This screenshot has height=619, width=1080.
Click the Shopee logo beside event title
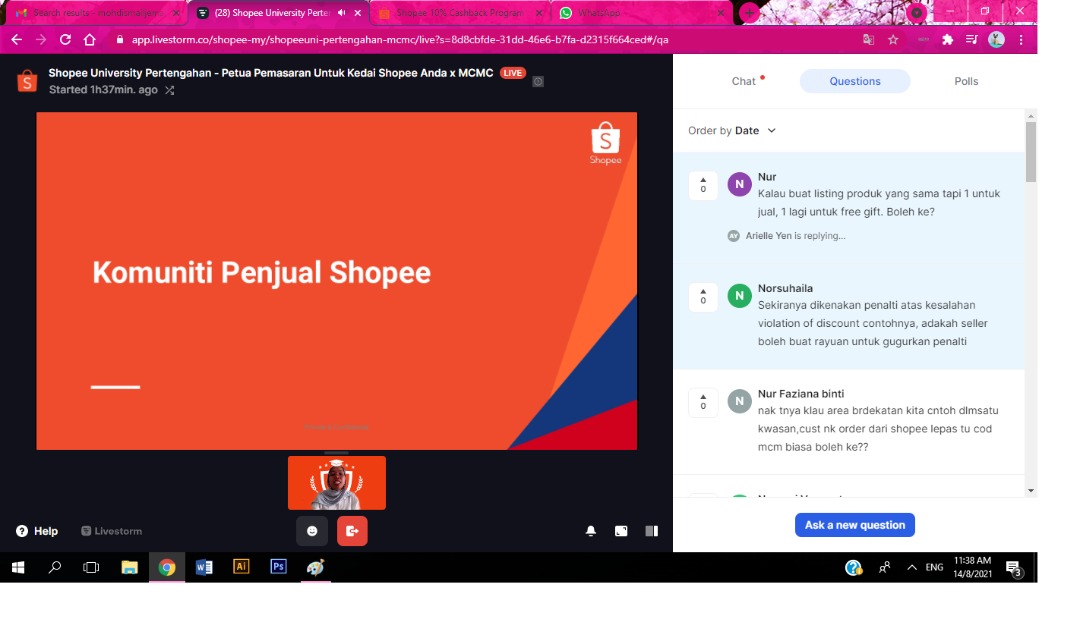point(27,81)
